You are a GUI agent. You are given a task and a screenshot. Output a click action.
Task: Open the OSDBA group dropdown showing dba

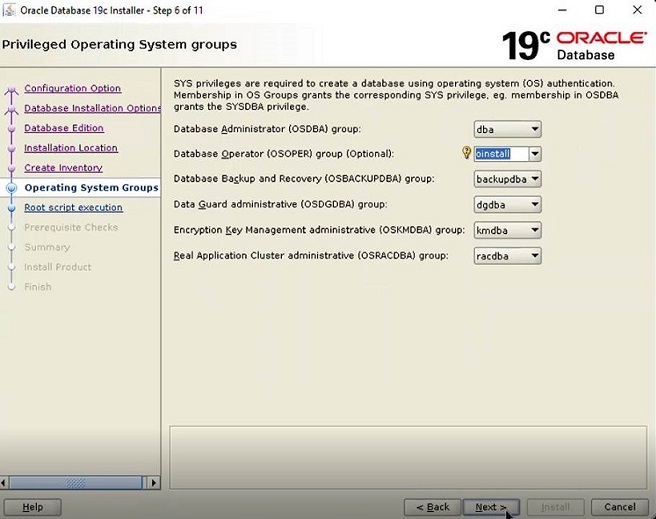tap(507, 129)
